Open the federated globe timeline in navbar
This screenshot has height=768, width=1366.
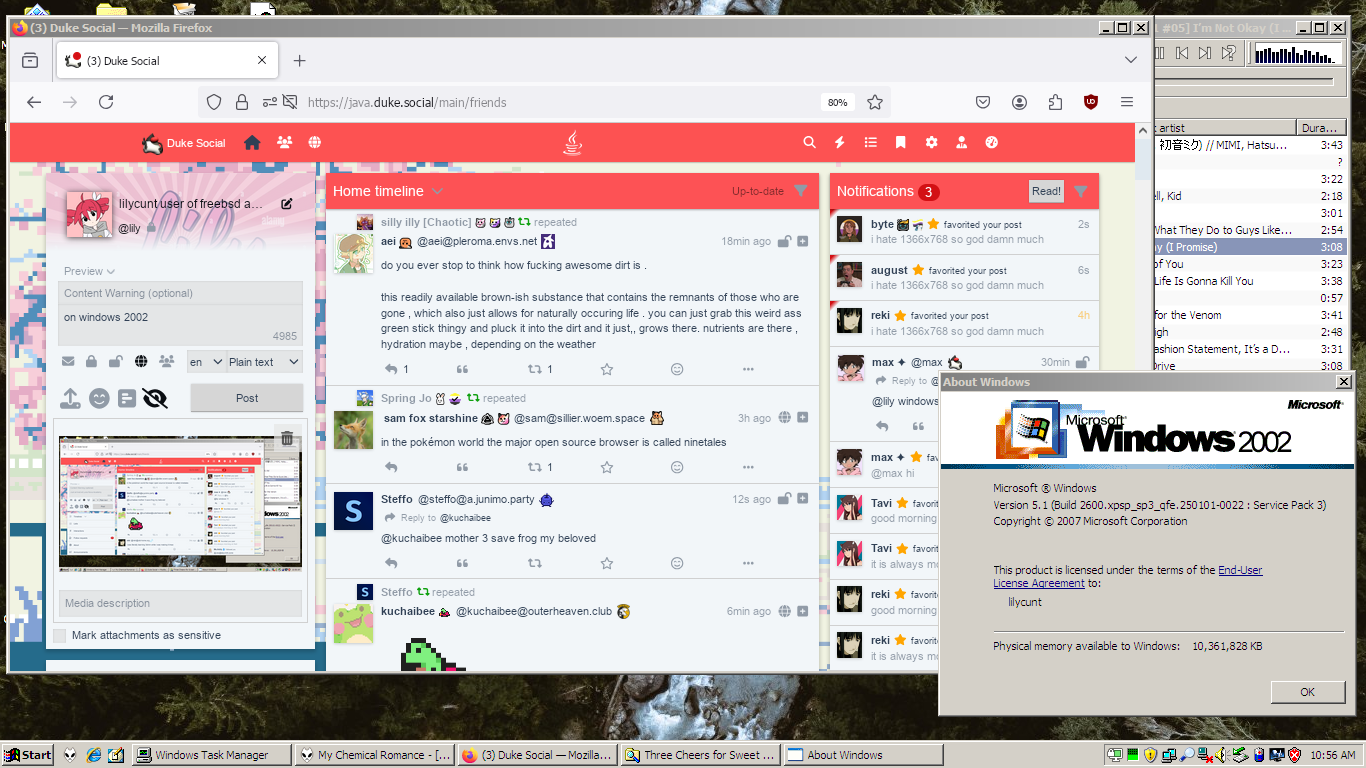[x=315, y=143]
